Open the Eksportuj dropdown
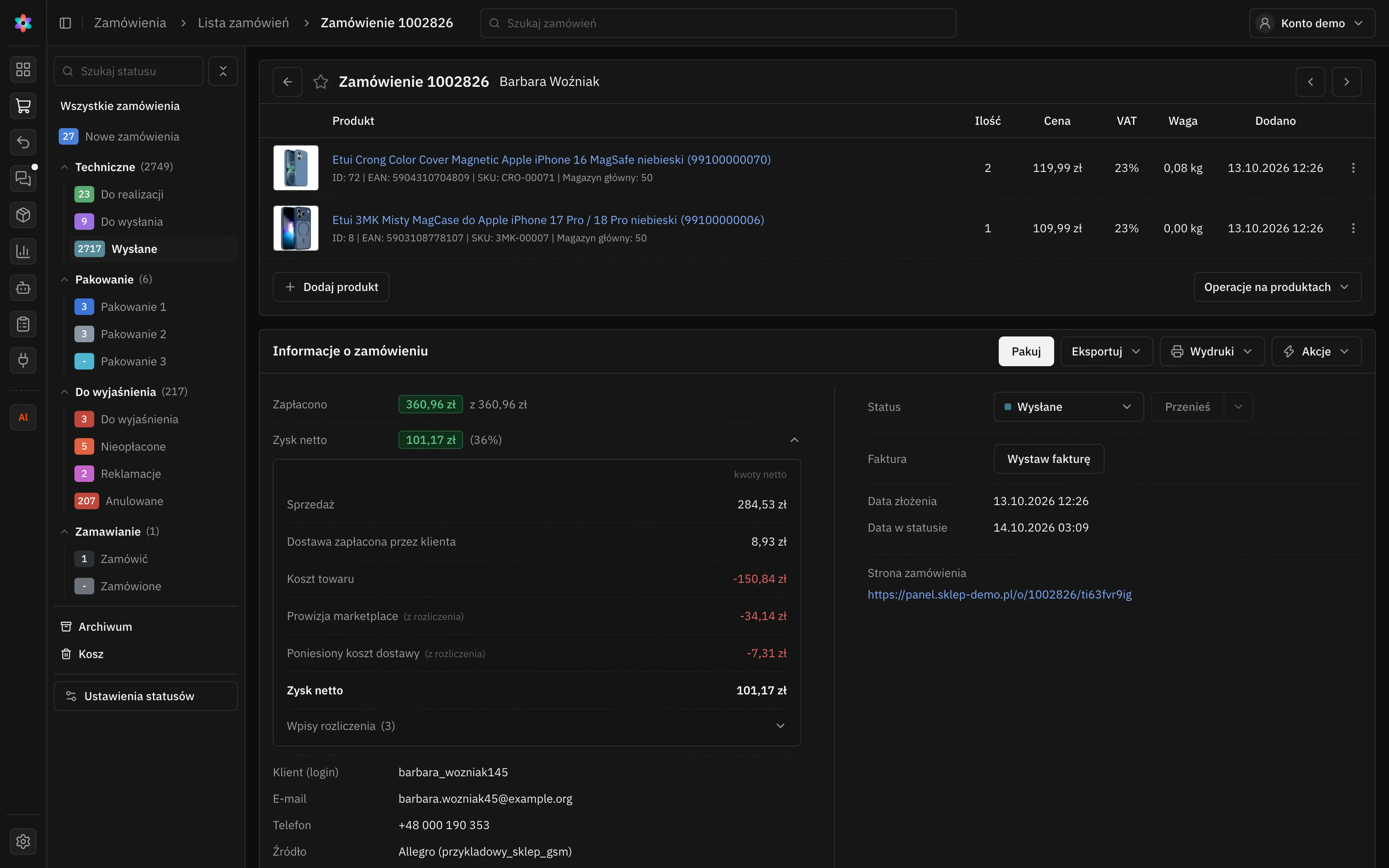Image resolution: width=1389 pixels, height=868 pixels. (1107, 351)
